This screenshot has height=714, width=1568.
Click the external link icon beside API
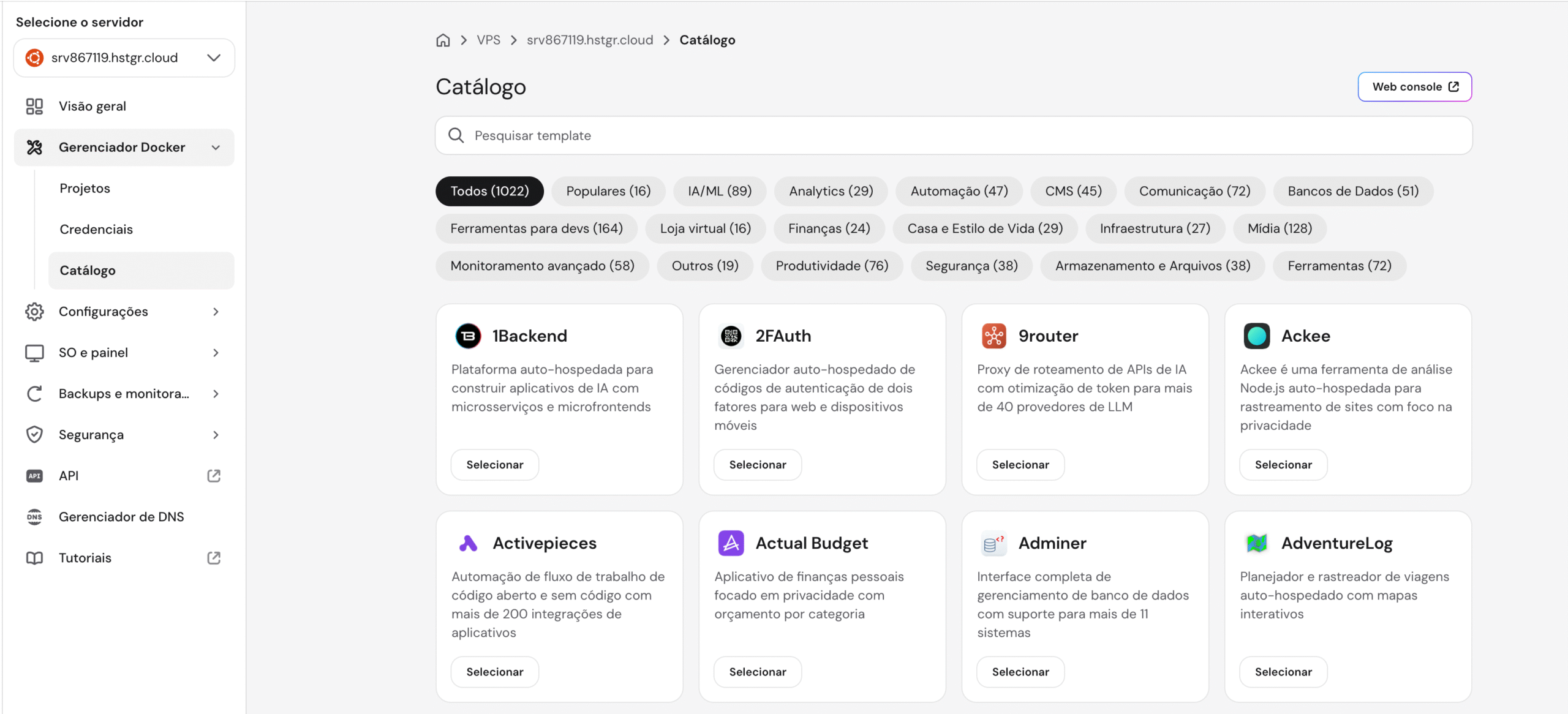214,476
